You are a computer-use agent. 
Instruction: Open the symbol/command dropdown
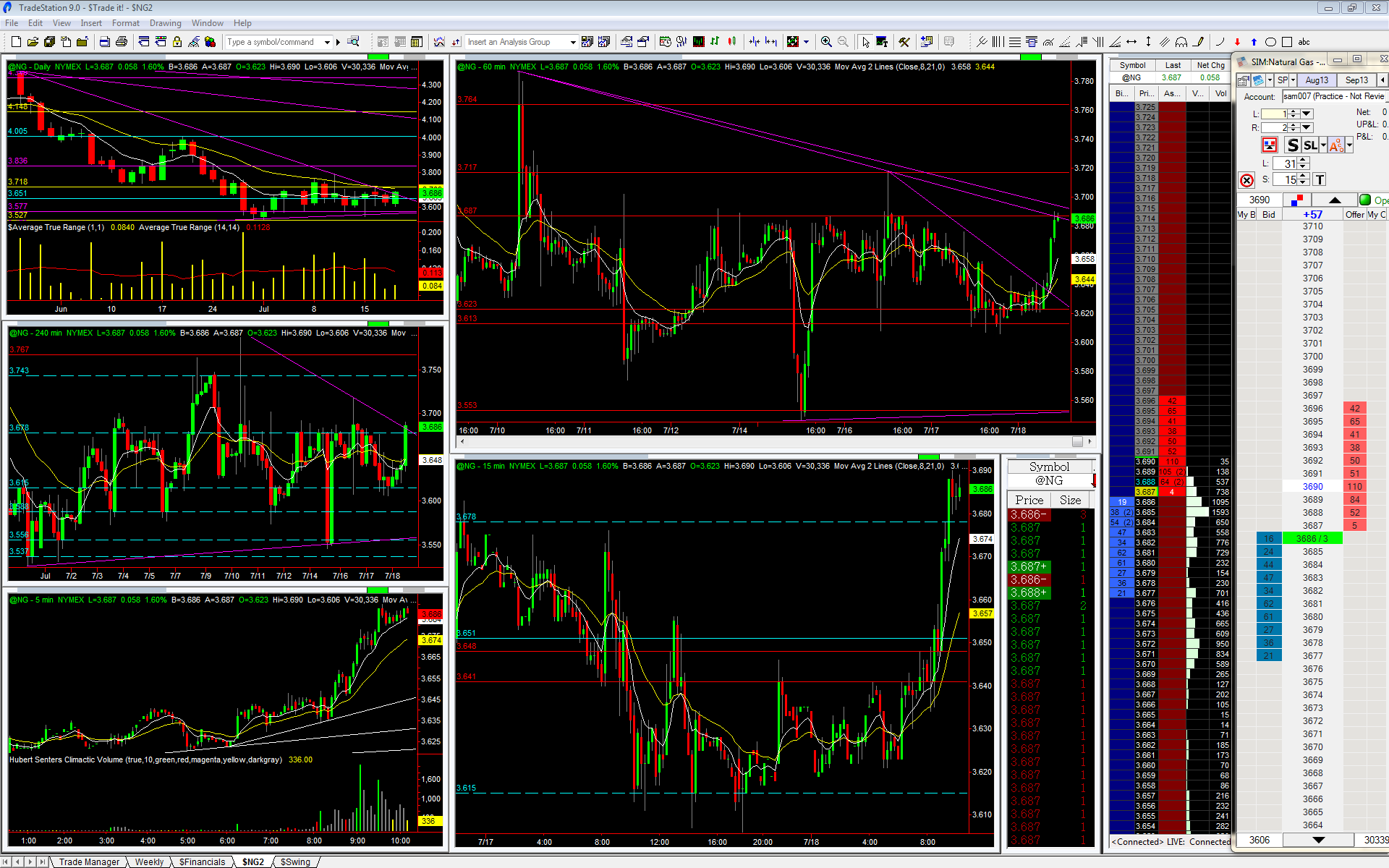coord(327,42)
